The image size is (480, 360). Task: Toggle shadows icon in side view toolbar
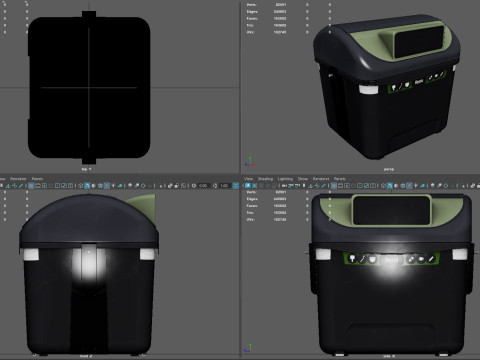point(423,186)
